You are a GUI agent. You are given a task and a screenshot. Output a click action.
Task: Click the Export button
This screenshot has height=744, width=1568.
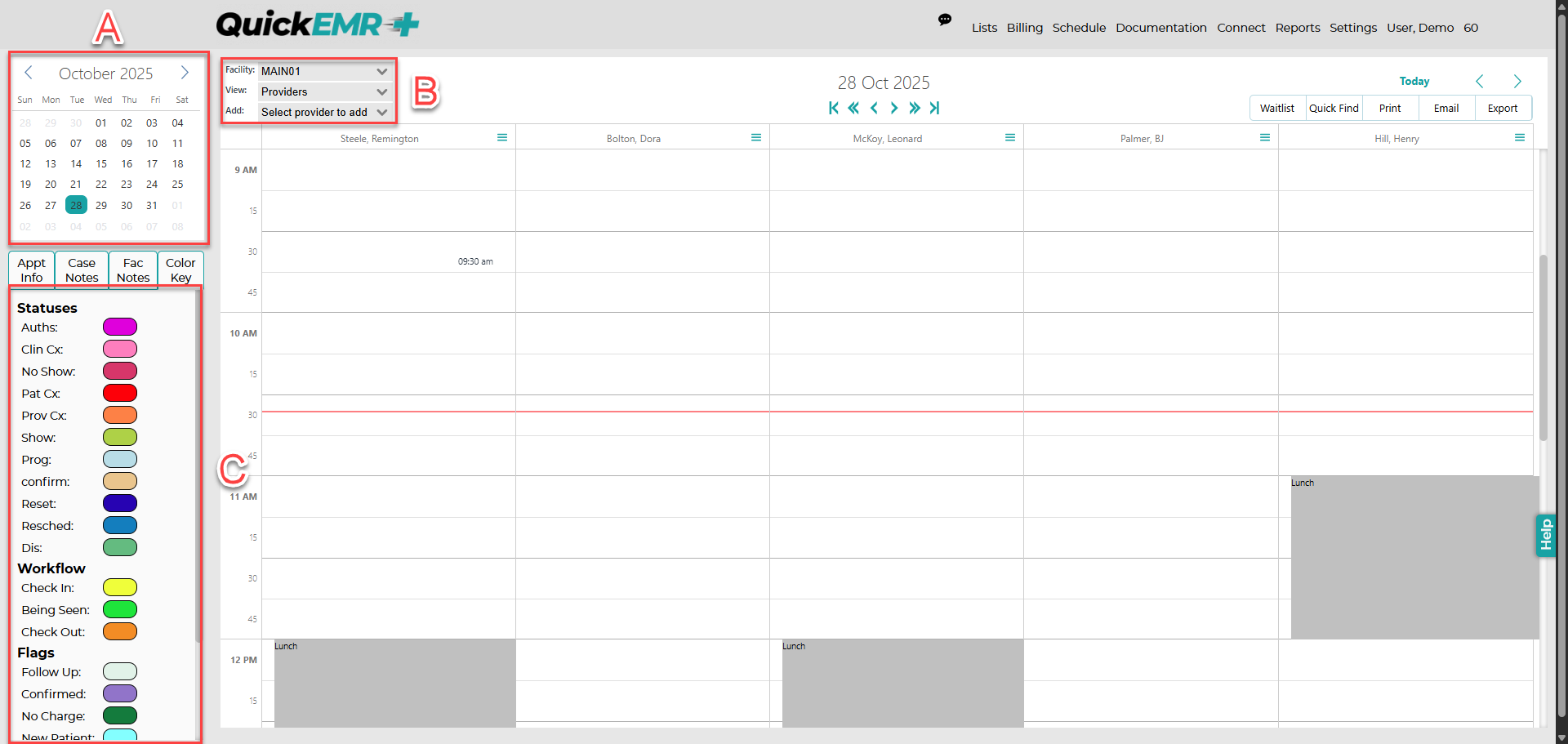1503,108
